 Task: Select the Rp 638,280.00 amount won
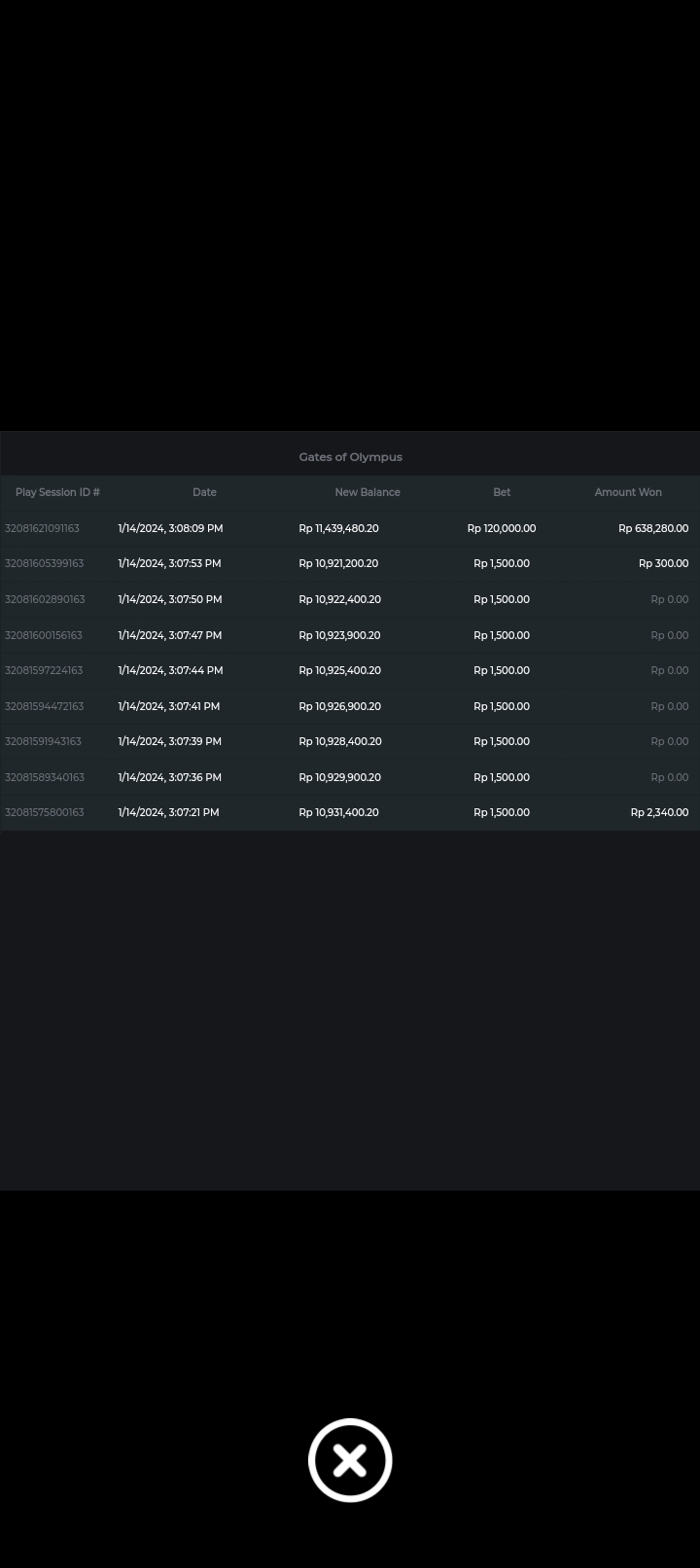(653, 528)
